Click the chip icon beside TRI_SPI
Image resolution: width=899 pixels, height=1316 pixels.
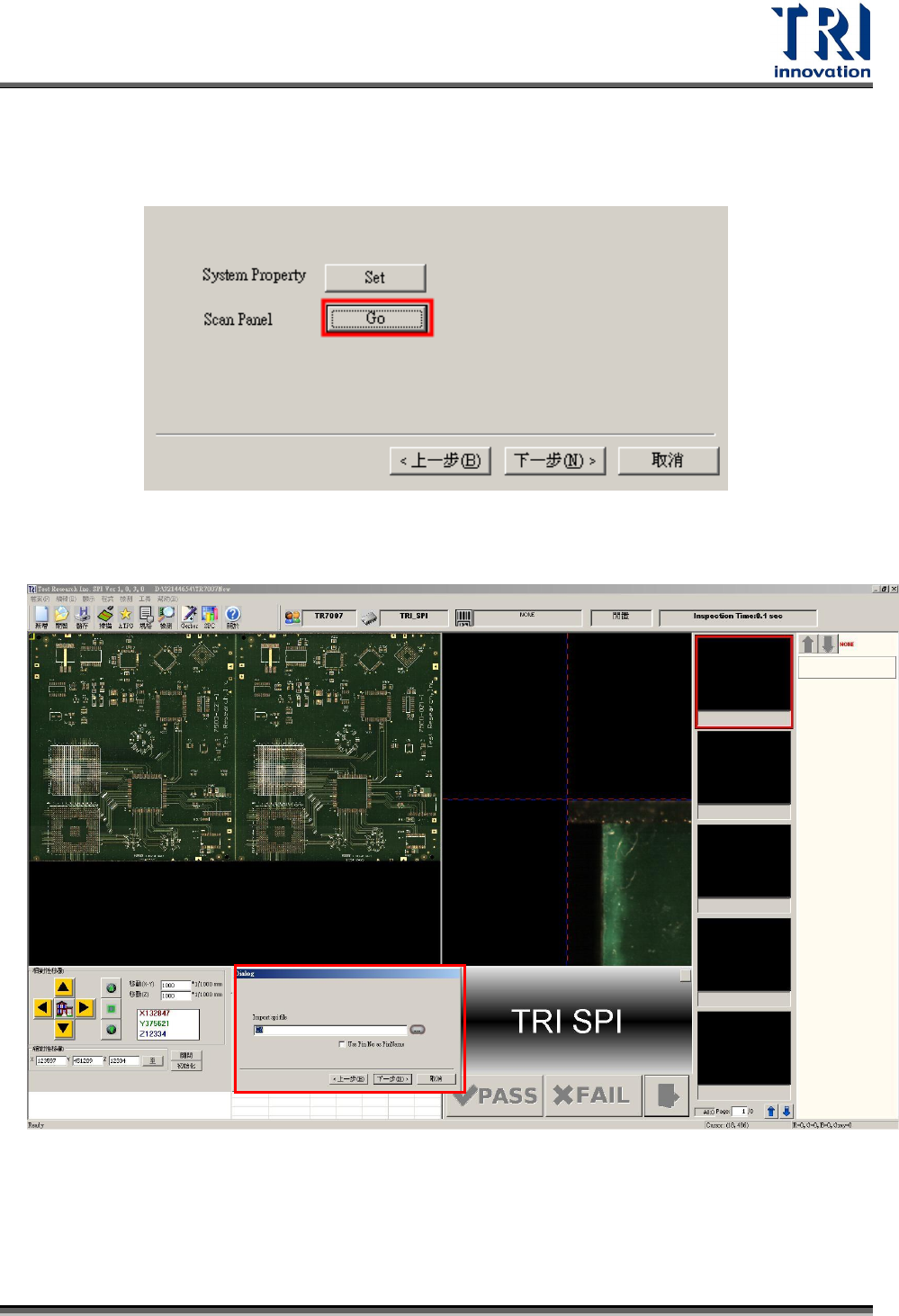click(x=369, y=618)
